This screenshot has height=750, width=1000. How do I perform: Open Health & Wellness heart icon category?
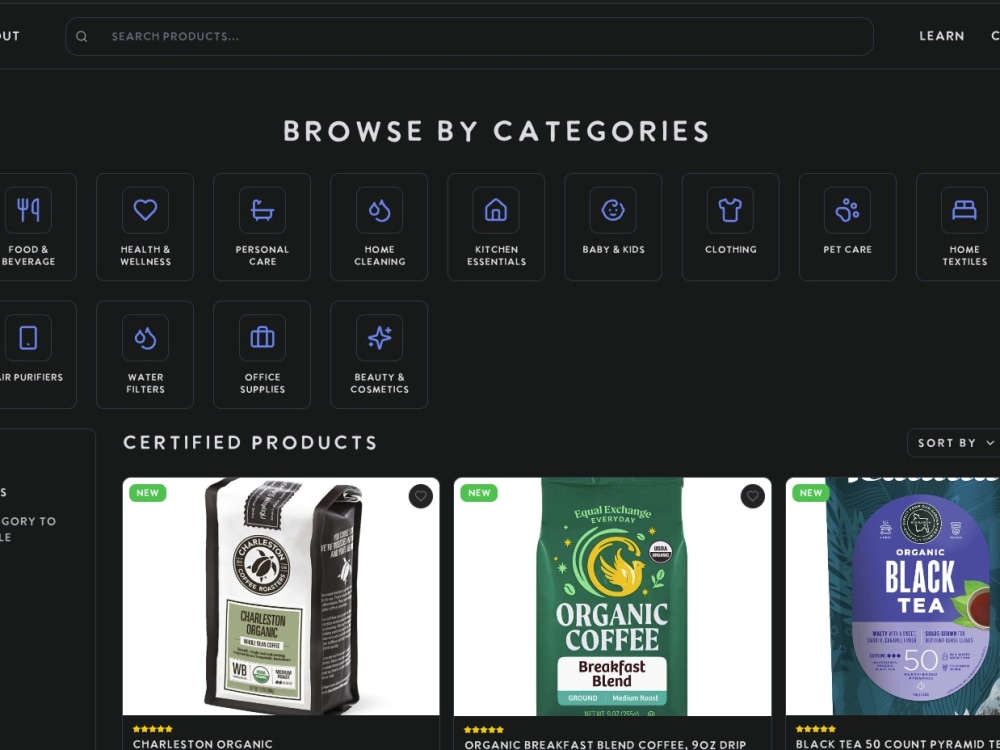[x=145, y=210]
